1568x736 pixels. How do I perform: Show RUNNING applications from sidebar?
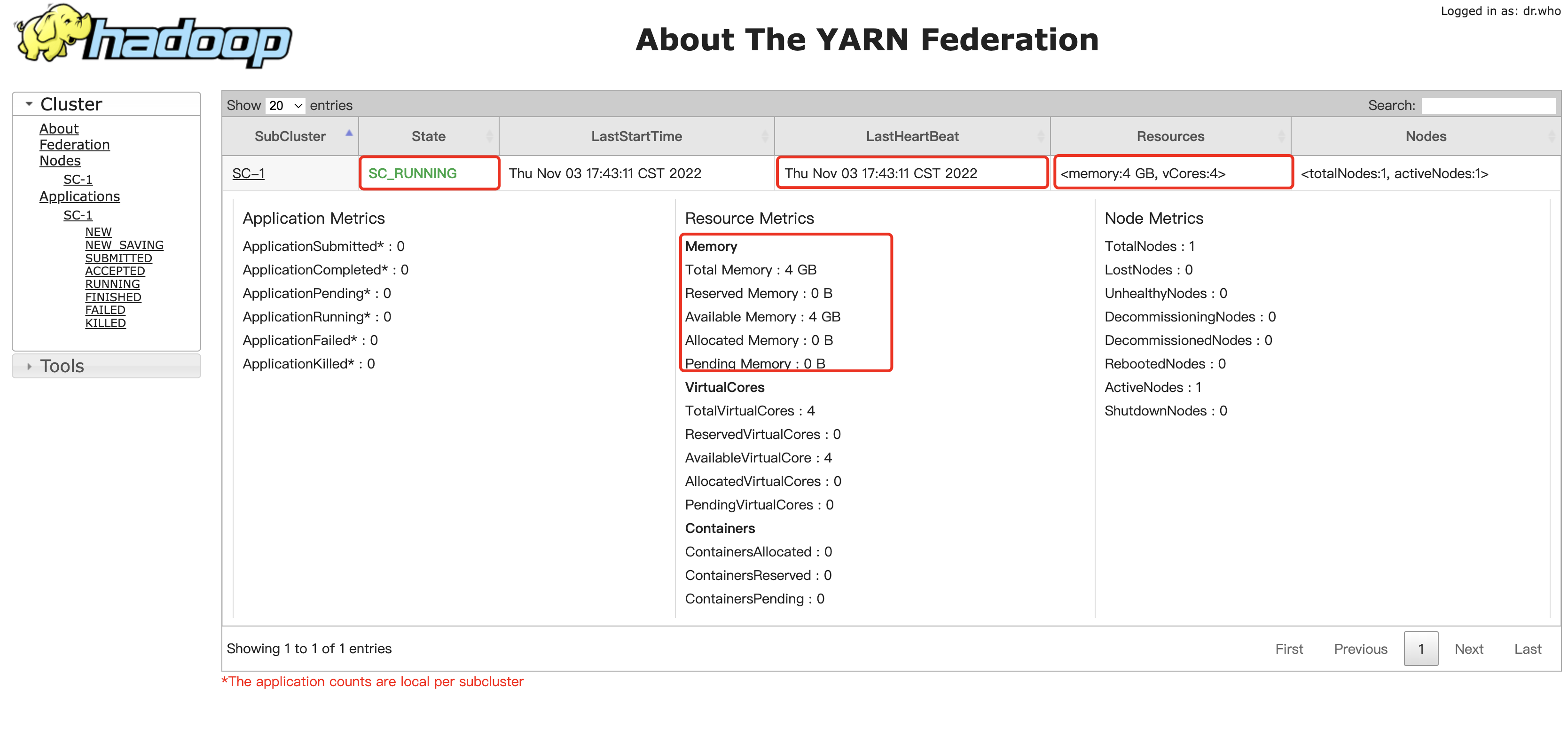tap(112, 284)
